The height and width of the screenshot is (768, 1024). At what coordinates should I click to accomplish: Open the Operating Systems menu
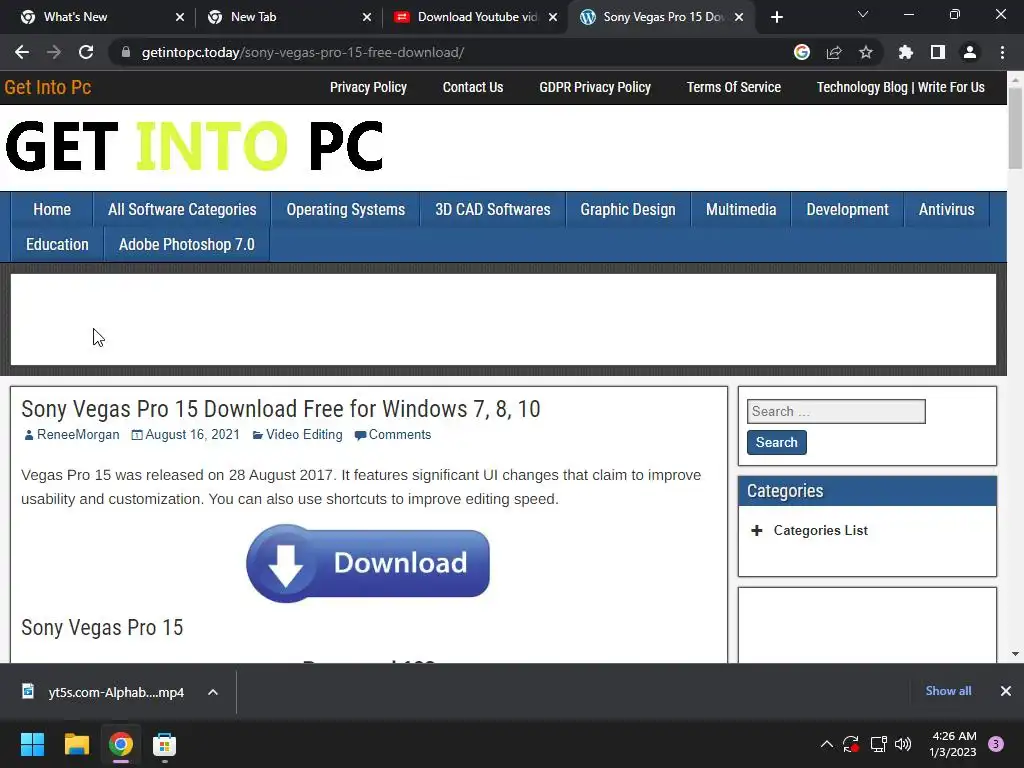(x=345, y=210)
